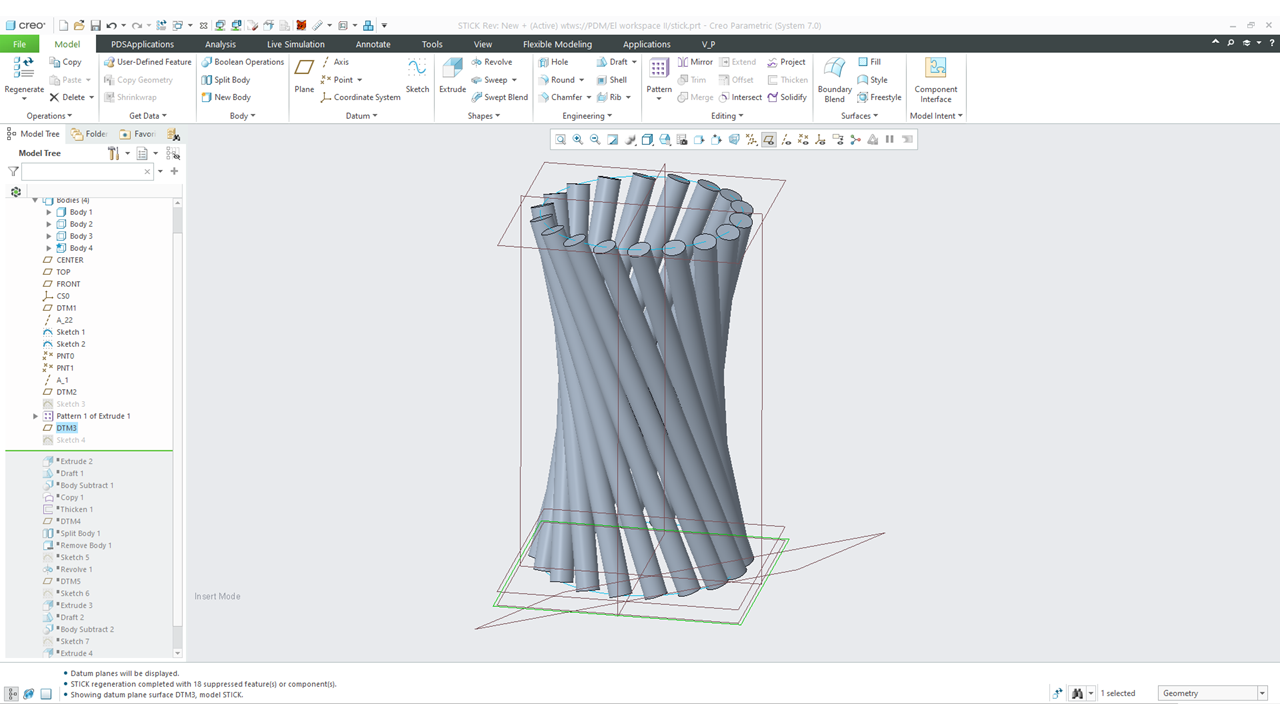Viewport: 1280px width, 720px height.
Task: Toggle datum plane display
Action: [768, 140]
